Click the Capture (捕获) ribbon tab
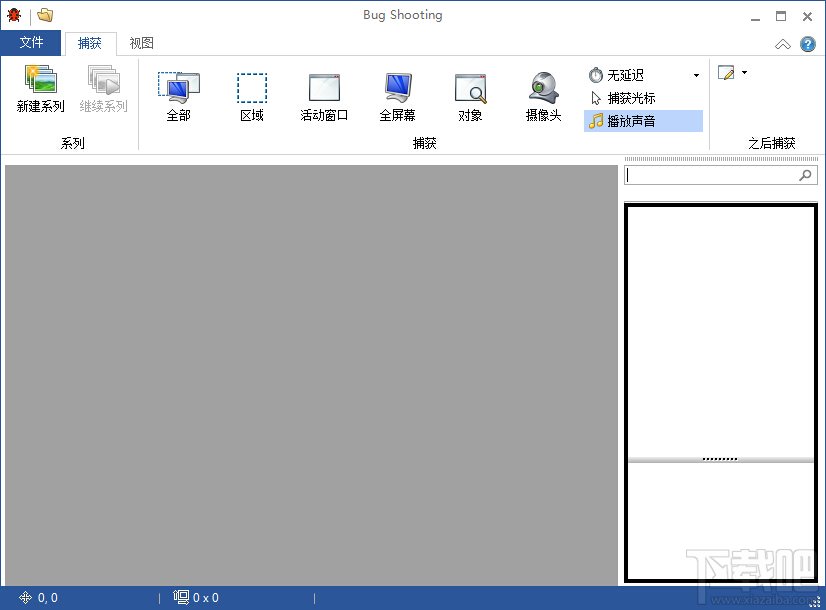Image resolution: width=826 pixels, height=610 pixels. pyautogui.click(x=90, y=43)
